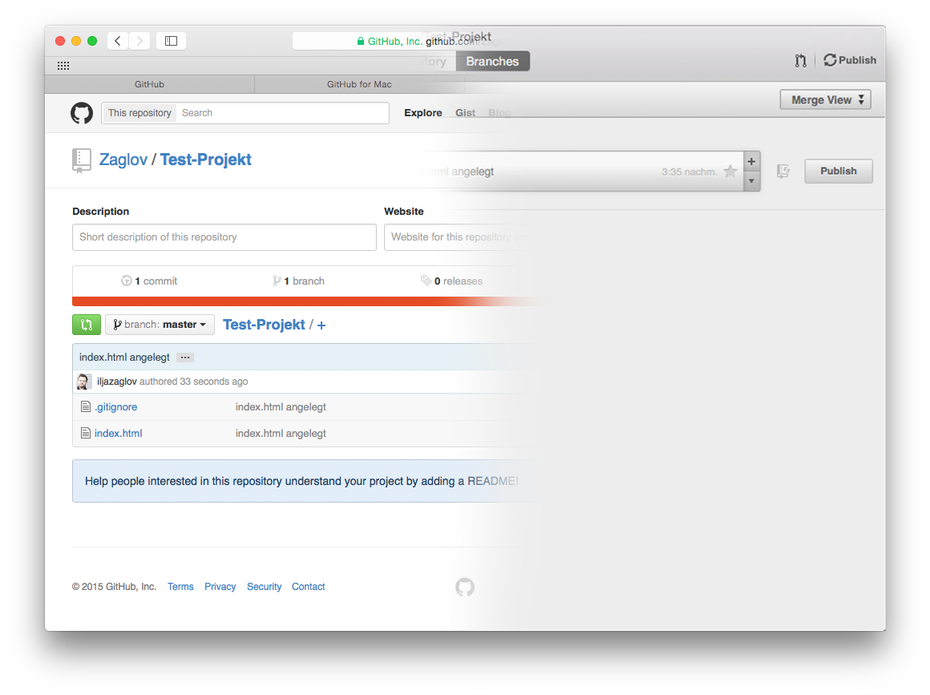Focus the Website input field
The width and height of the screenshot is (930, 695).
457,237
